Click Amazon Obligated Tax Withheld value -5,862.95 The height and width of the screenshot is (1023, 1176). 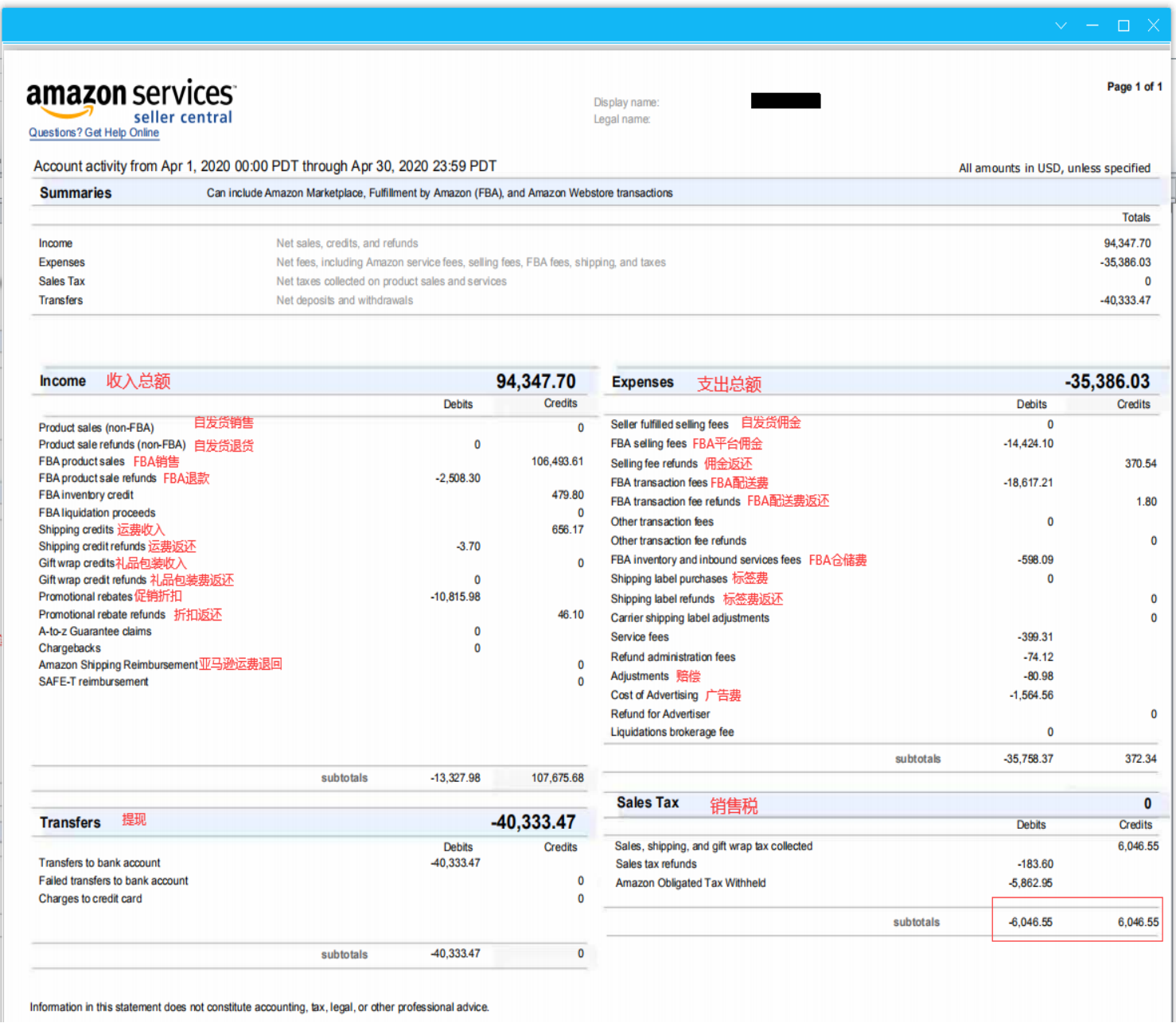(x=1030, y=883)
